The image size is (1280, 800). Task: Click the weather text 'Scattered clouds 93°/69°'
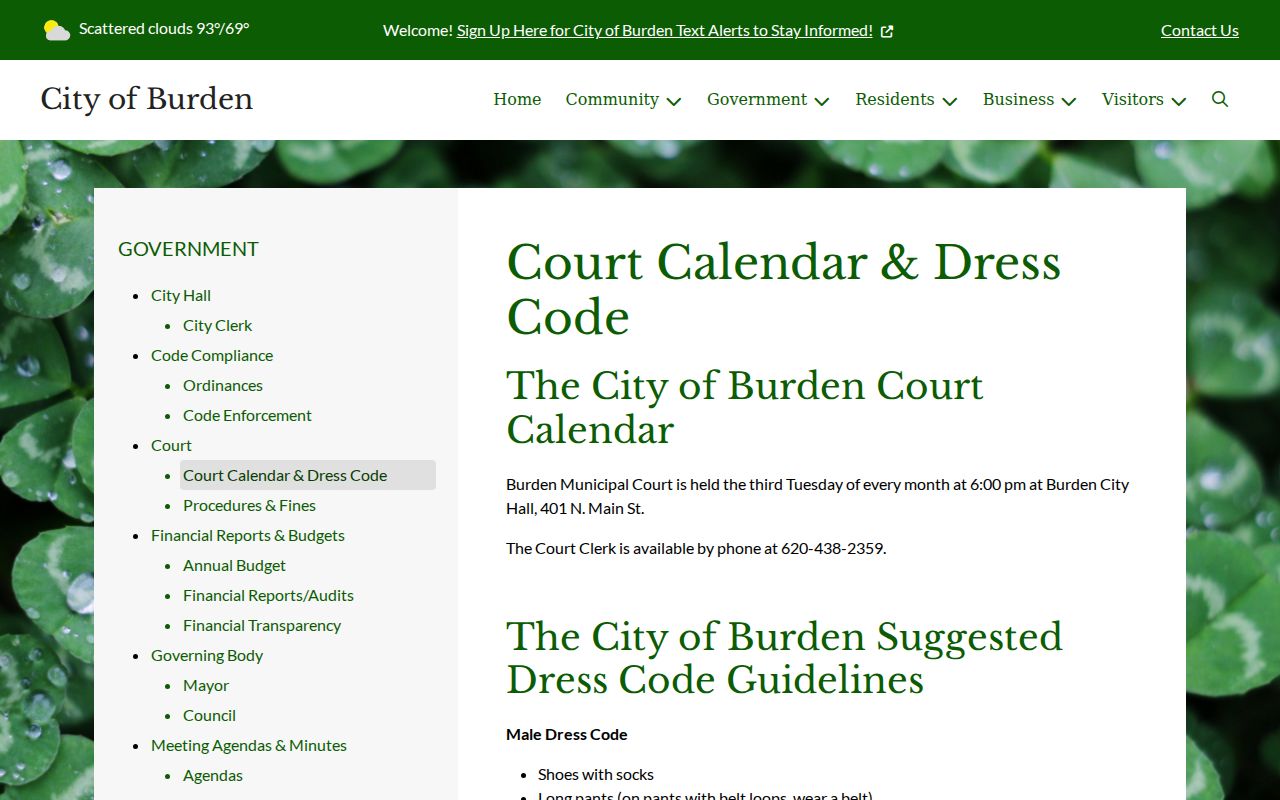pos(164,29)
